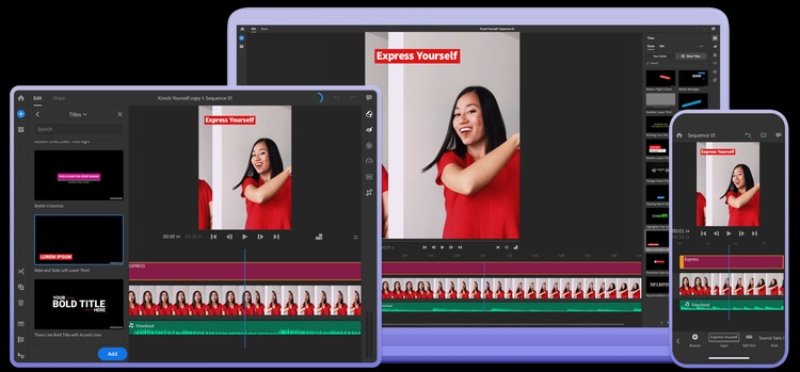Click the undo icon on phone top bar

pos(748,135)
